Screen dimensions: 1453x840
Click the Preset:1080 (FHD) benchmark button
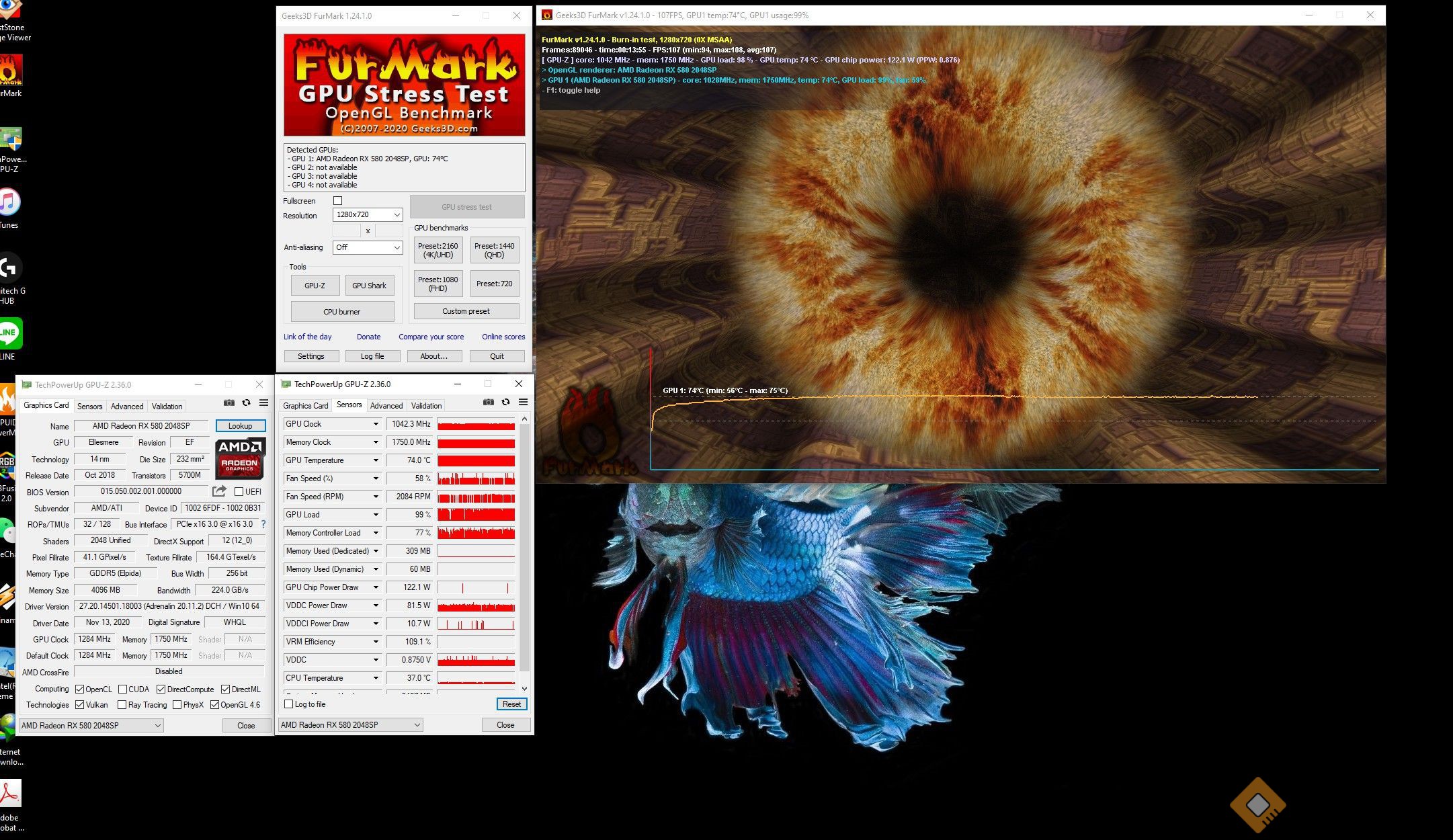pyautogui.click(x=438, y=284)
